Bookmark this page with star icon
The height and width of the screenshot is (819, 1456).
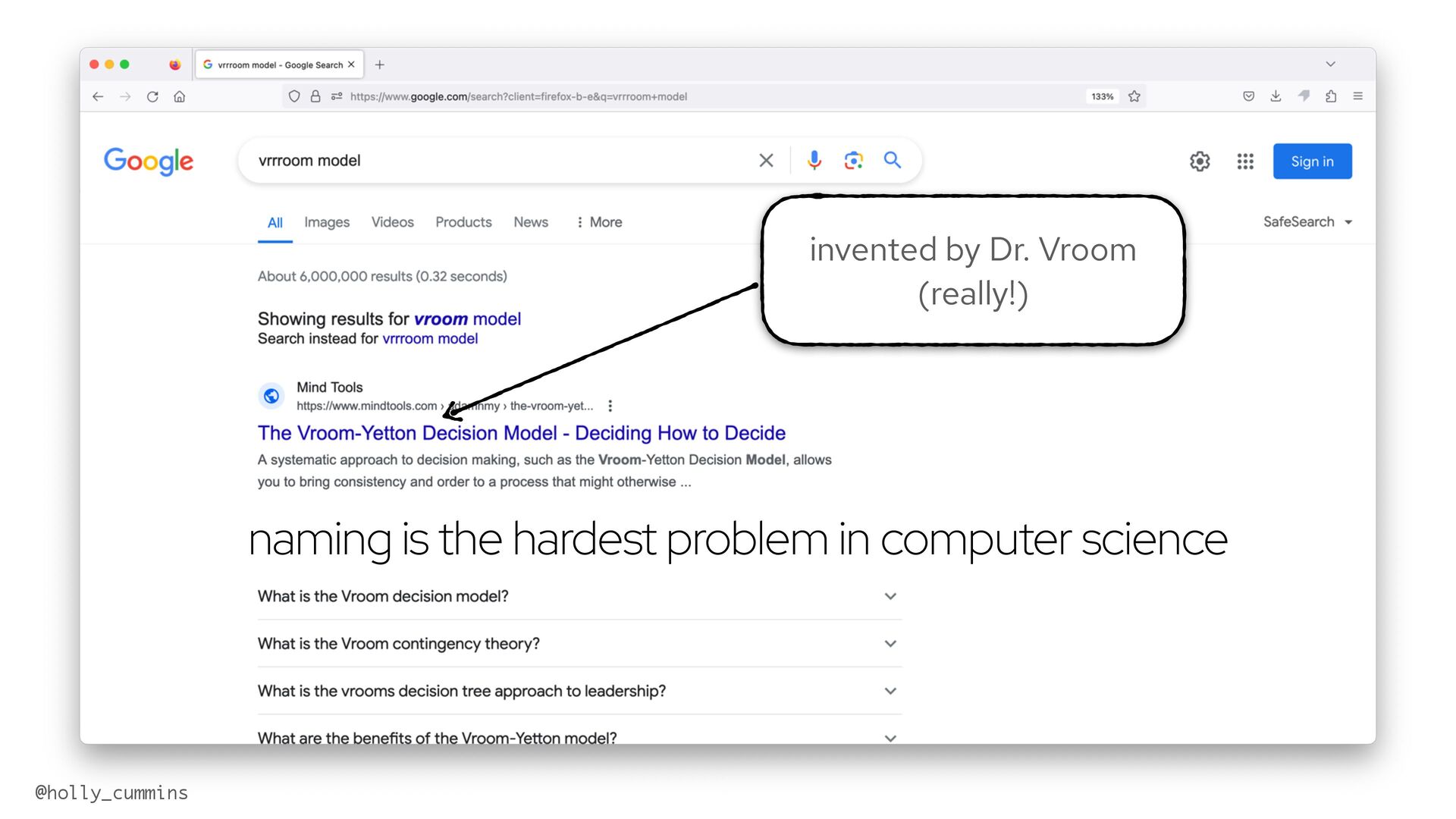coord(1134,96)
